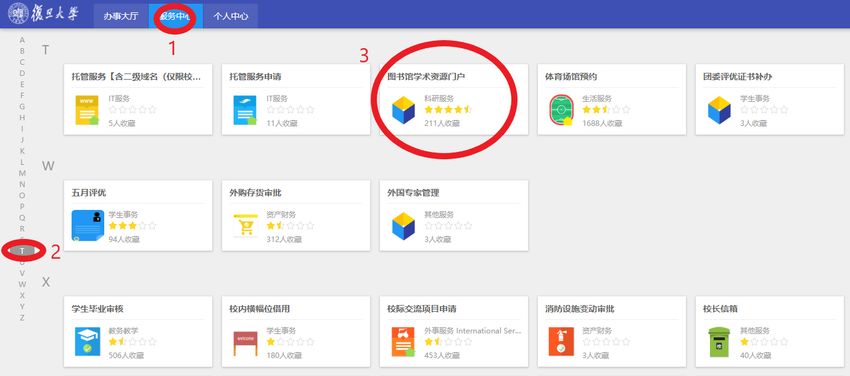Viewport: 850px width, 376px height.
Task: Open the 体育场馆预约 stadium icon
Action: (x=561, y=110)
